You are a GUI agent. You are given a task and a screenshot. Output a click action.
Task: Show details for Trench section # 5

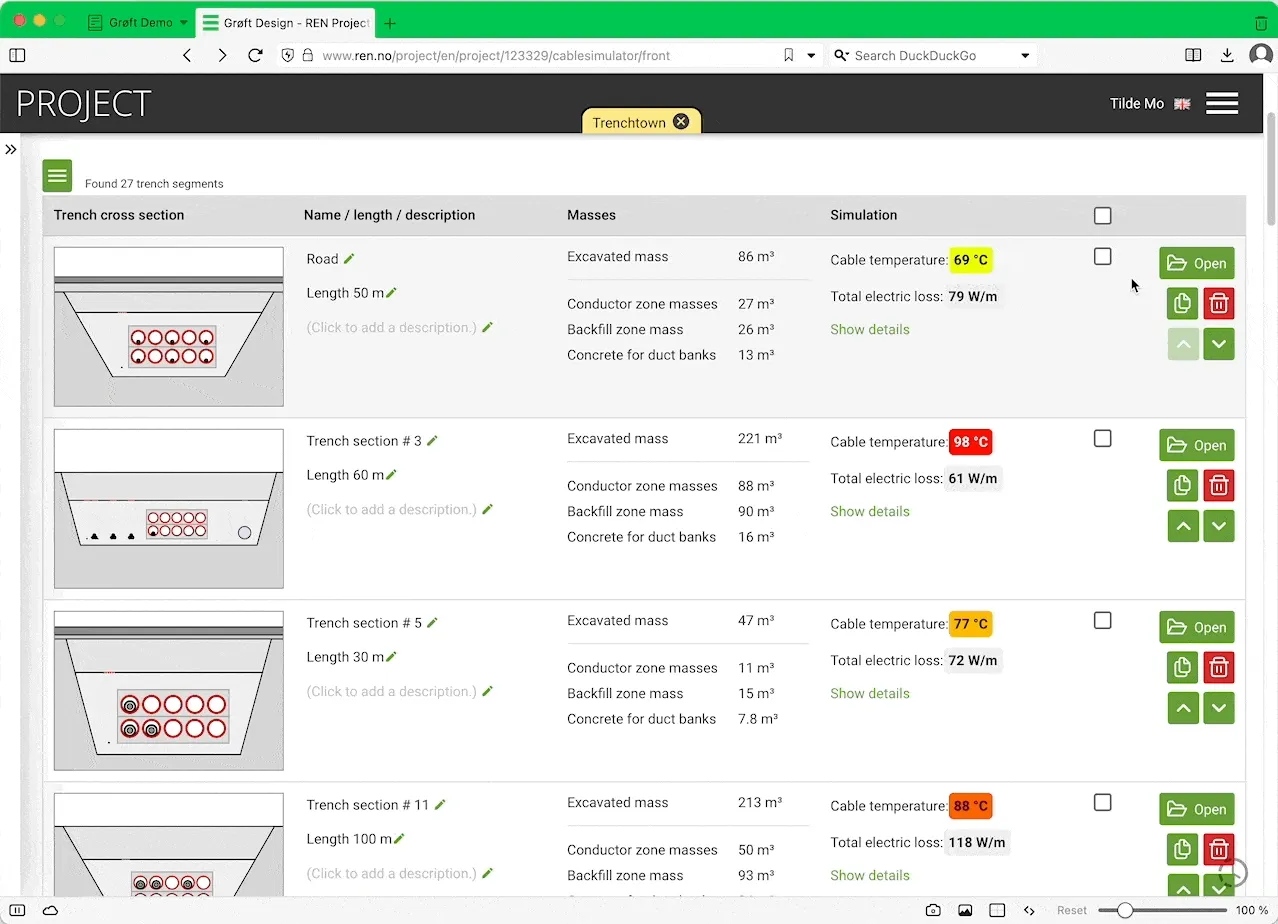869,693
